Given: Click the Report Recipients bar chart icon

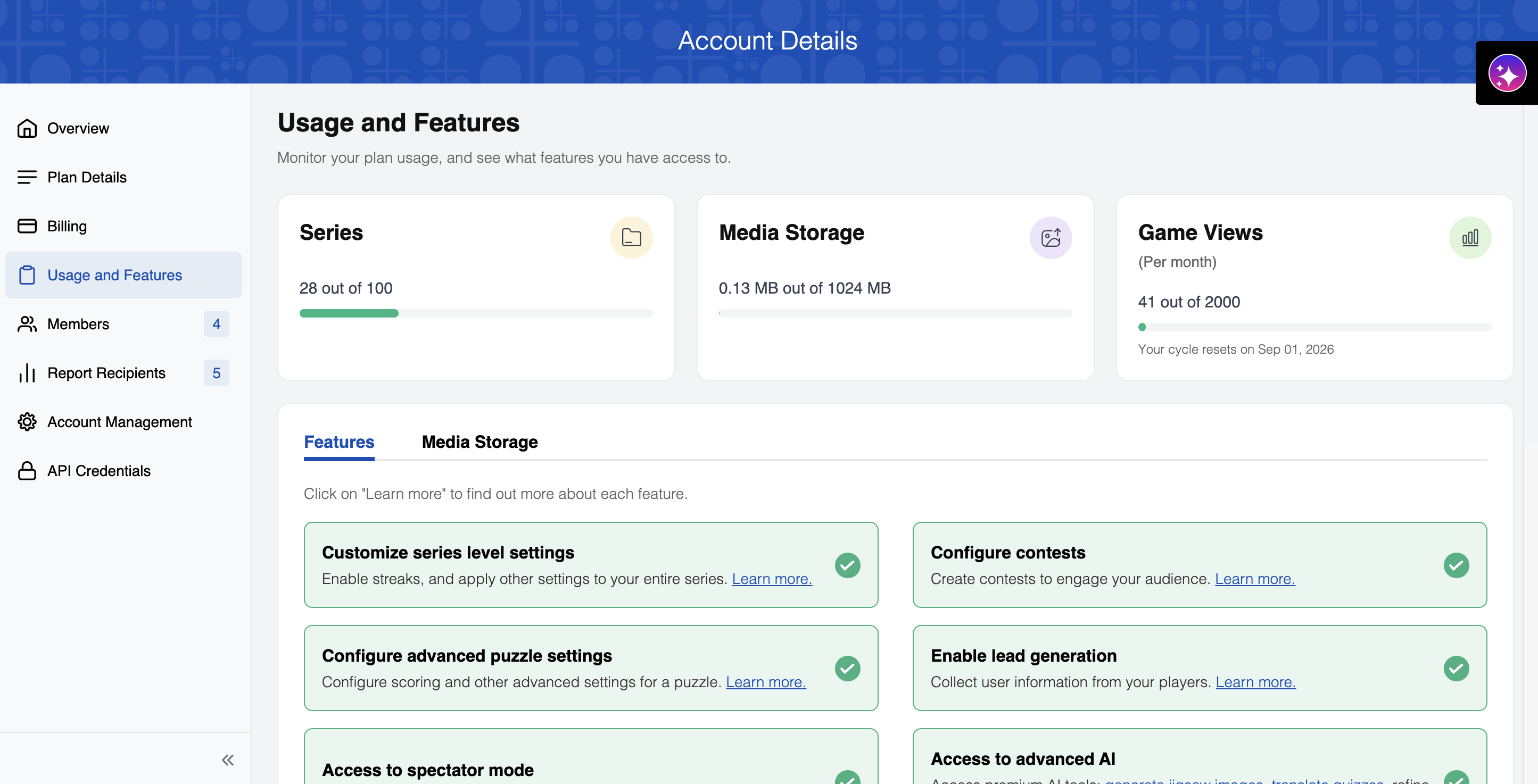Looking at the screenshot, I should [x=27, y=373].
